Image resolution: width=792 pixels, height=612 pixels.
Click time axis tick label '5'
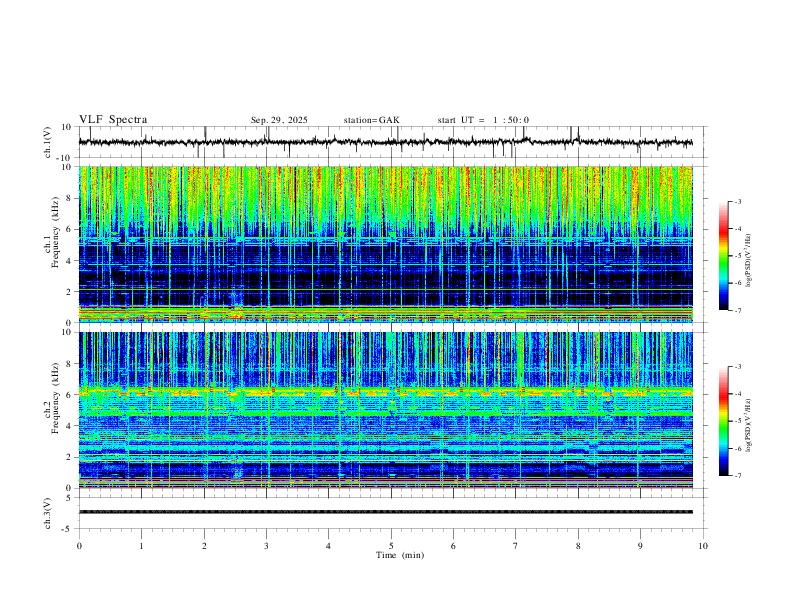pyautogui.click(x=391, y=546)
